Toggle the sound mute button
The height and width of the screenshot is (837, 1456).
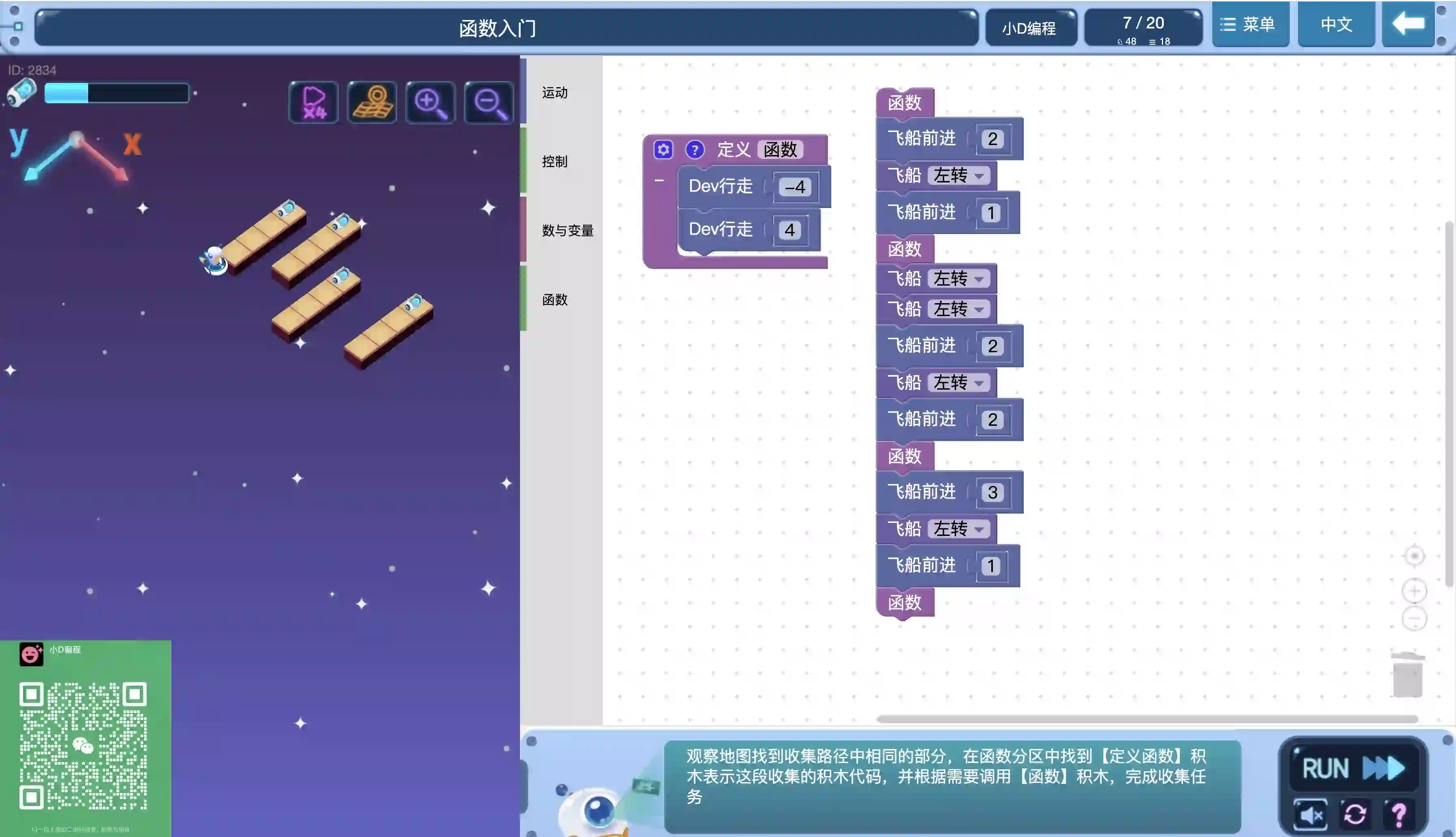[x=1311, y=814]
